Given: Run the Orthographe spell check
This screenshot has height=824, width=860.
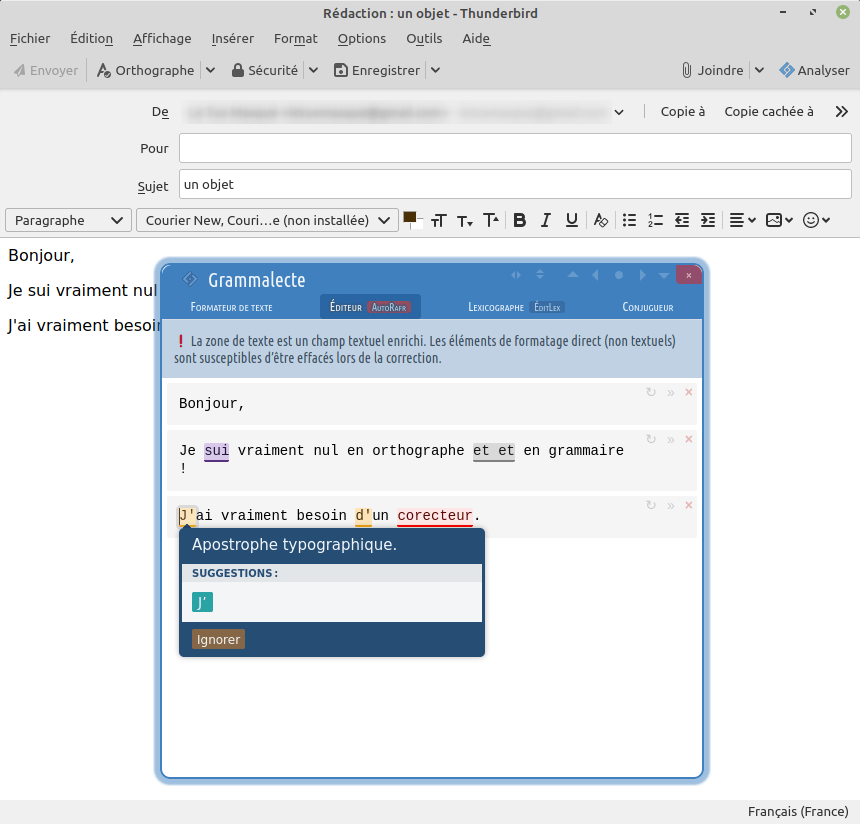Looking at the screenshot, I should 145,70.
